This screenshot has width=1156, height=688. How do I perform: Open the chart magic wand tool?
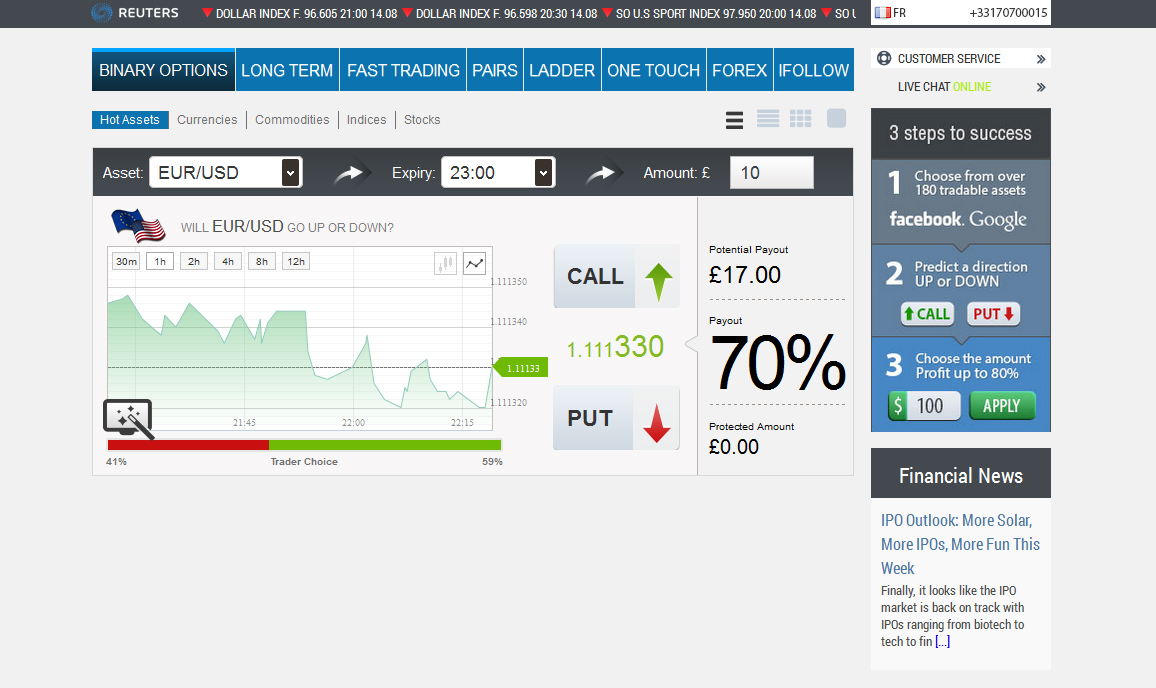pyautogui.click(x=128, y=418)
